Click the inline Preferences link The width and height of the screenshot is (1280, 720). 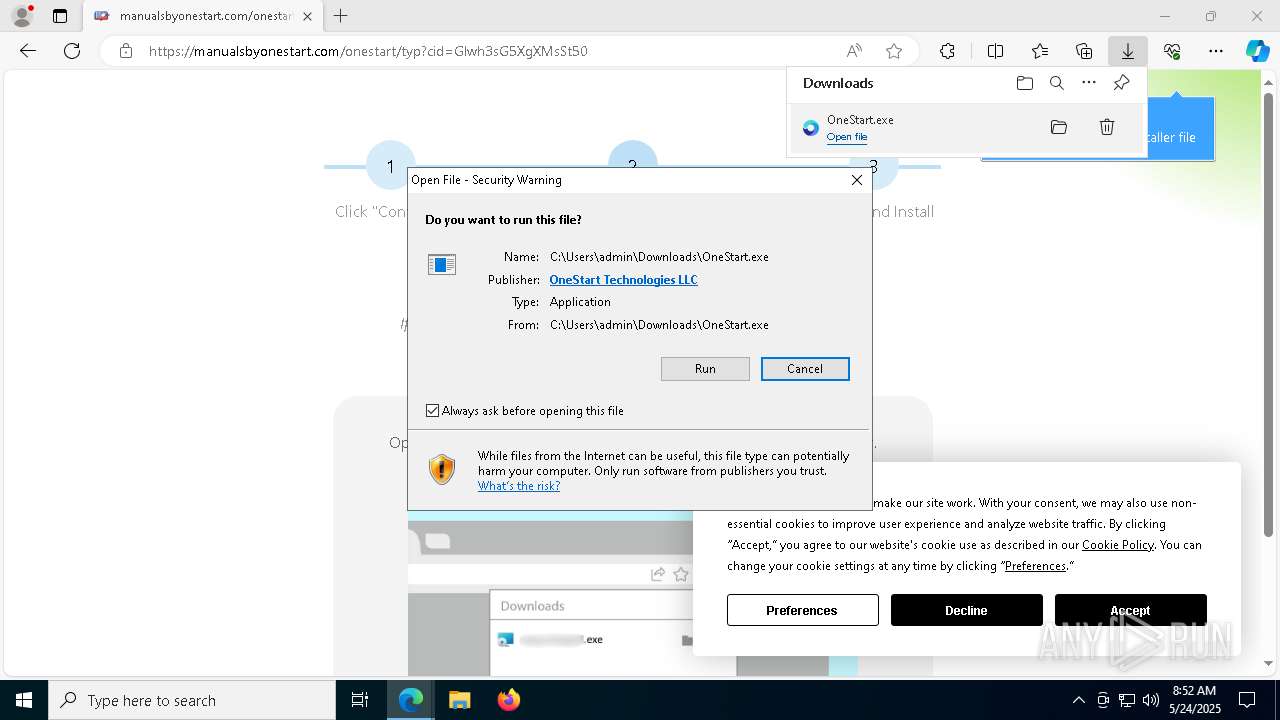click(x=1035, y=566)
